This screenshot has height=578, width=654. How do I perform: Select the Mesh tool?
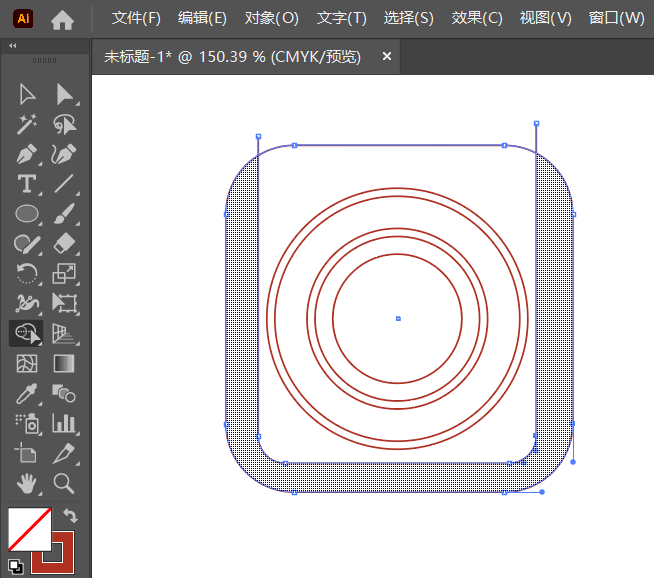[27, 363]
